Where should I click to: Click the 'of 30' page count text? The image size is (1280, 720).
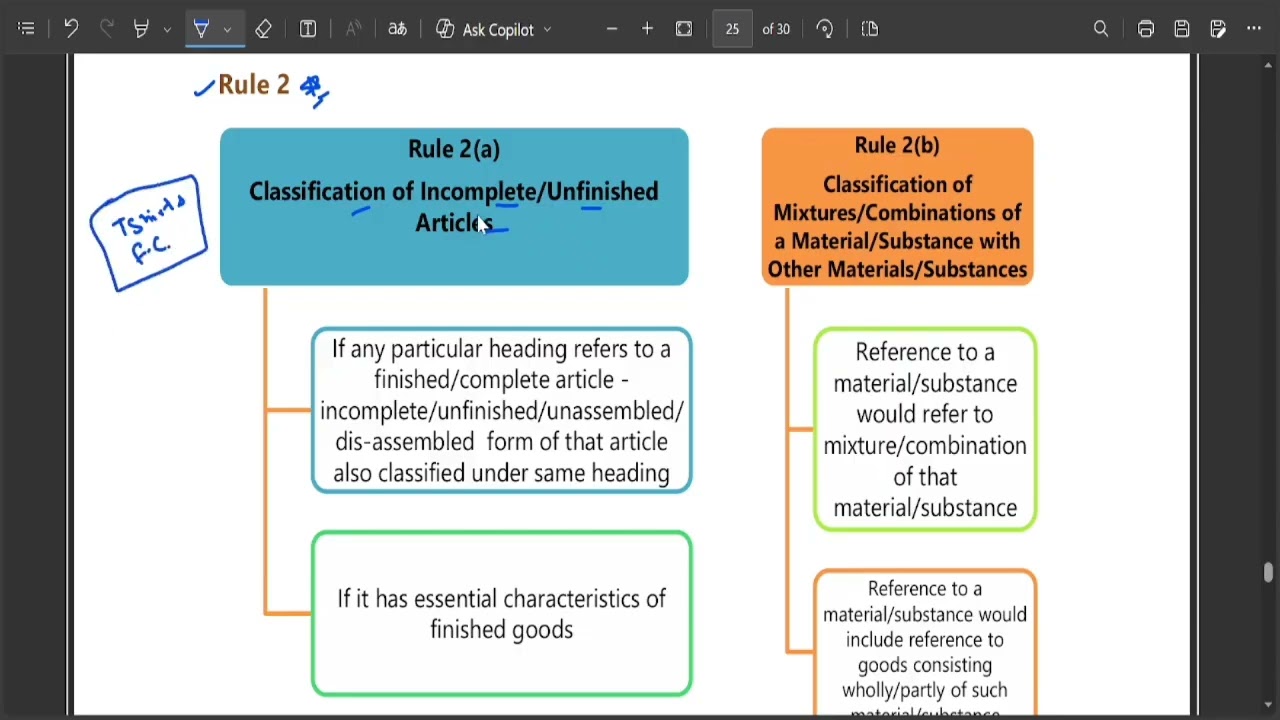[776, 29]
